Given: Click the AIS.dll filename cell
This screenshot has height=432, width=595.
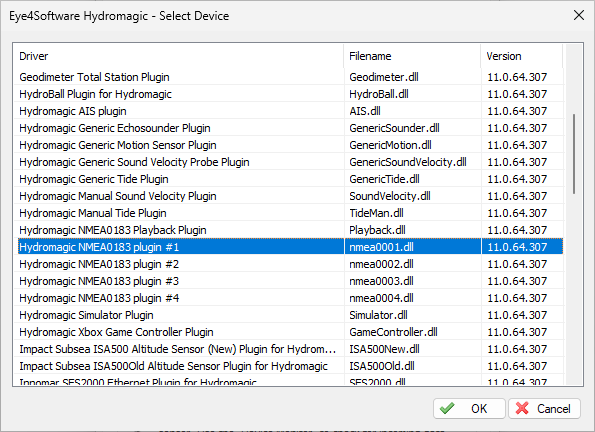Looking at the screenshot, I should tap(413, 111).
